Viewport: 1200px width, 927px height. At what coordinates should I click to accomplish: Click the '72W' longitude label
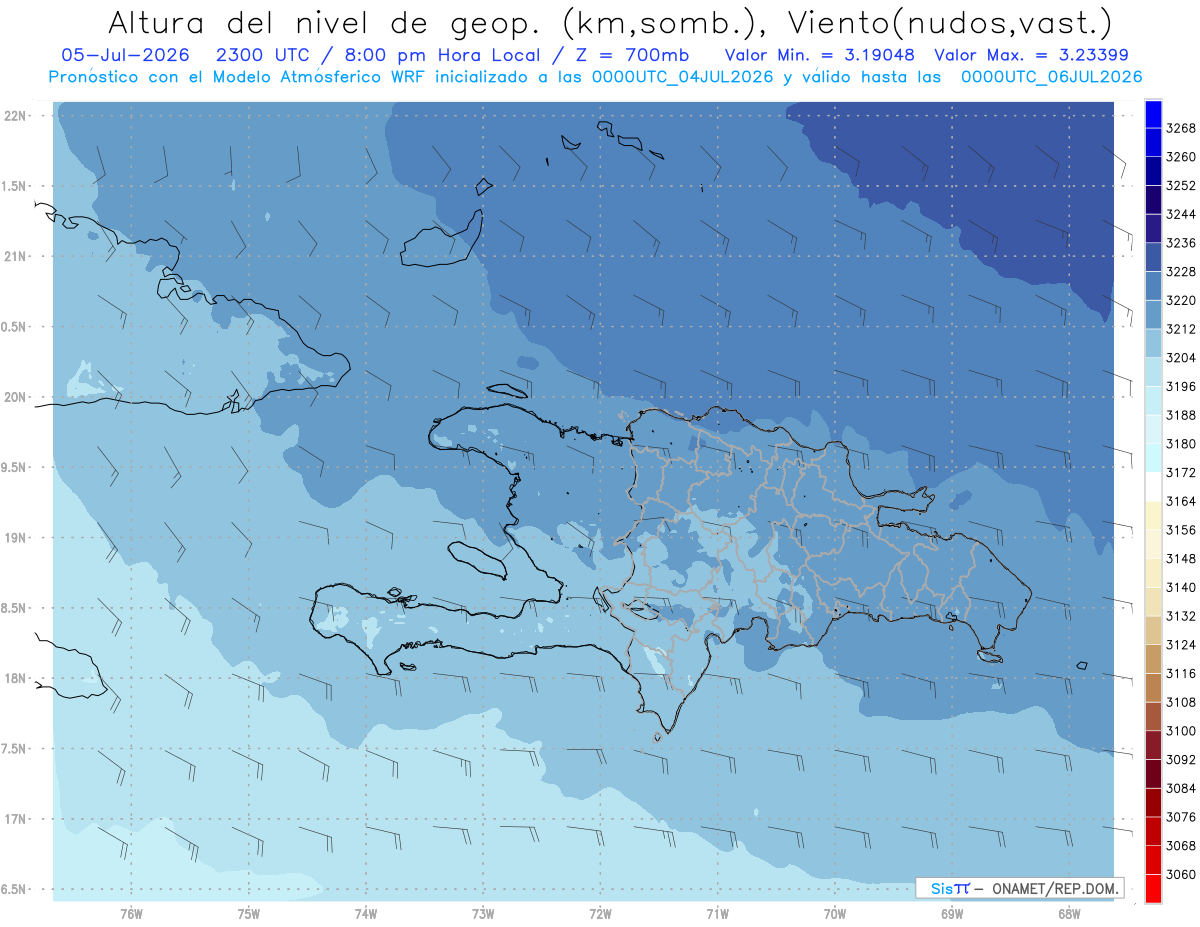click(600, 913)
